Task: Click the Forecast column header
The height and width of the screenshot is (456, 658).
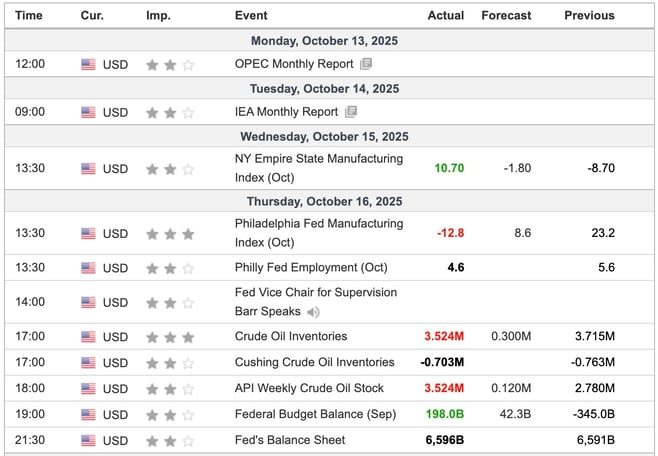Action: (506, 15)
